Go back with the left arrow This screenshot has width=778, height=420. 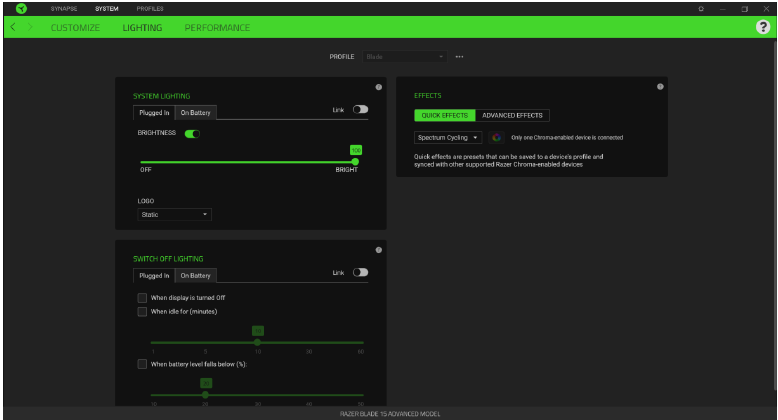click(x=13, y=27)
